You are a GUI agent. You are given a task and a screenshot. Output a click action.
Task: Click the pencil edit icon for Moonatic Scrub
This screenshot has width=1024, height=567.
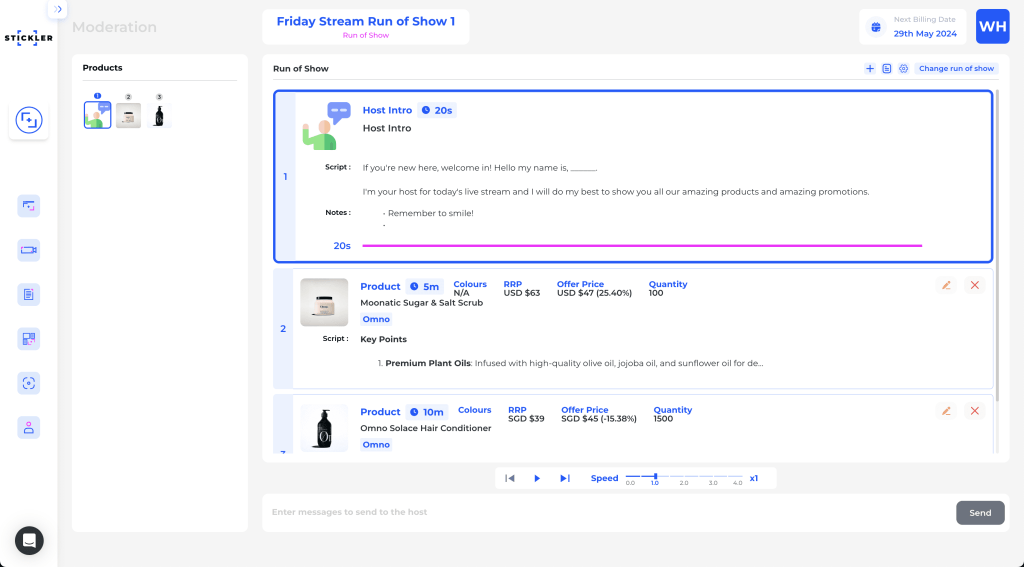coord(946,286)
